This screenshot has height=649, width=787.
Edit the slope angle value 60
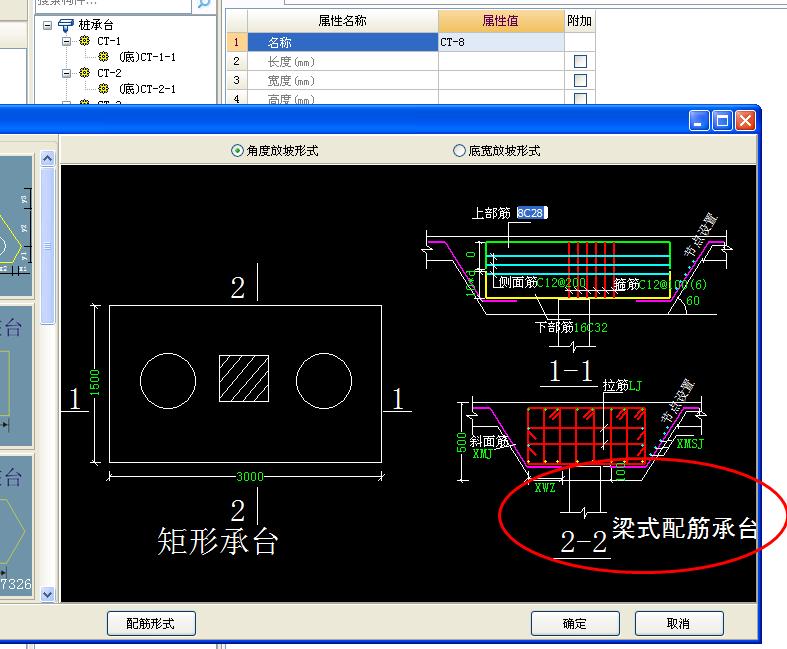point(693,301)
